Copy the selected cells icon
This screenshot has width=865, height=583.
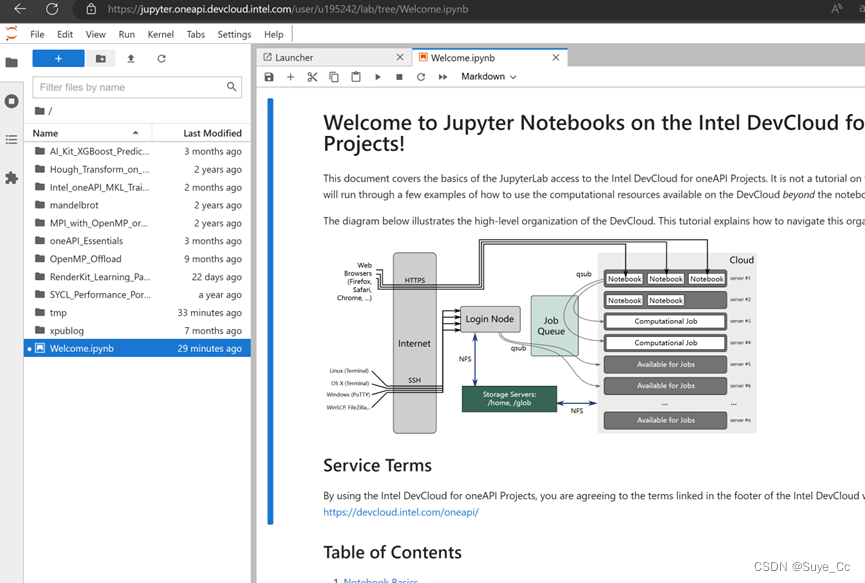334,77
